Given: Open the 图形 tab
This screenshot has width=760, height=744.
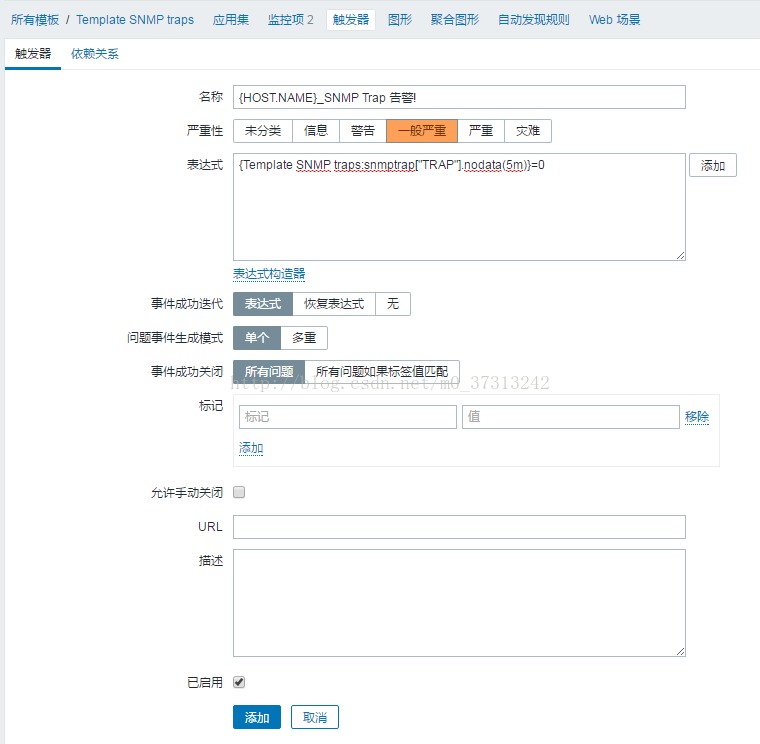Looking at the screenshot, I should tap(400, 20).
